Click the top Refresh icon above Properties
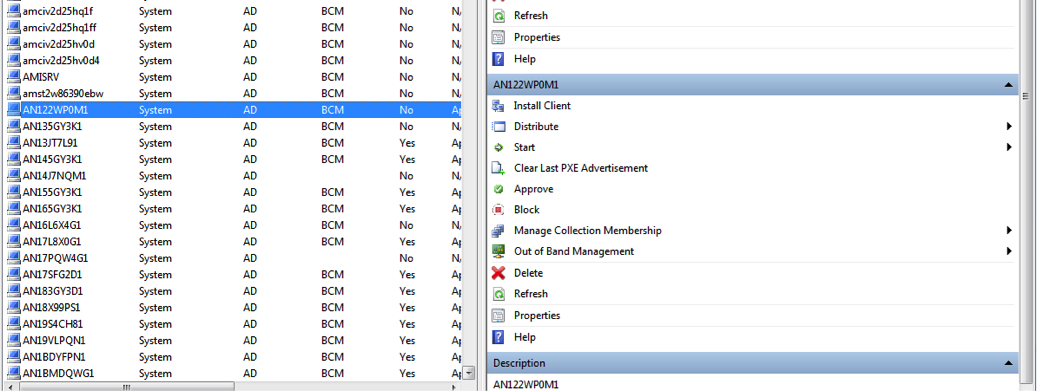Image resolution: width=1037 pixels, height=391 pixels. coord(499,15)
